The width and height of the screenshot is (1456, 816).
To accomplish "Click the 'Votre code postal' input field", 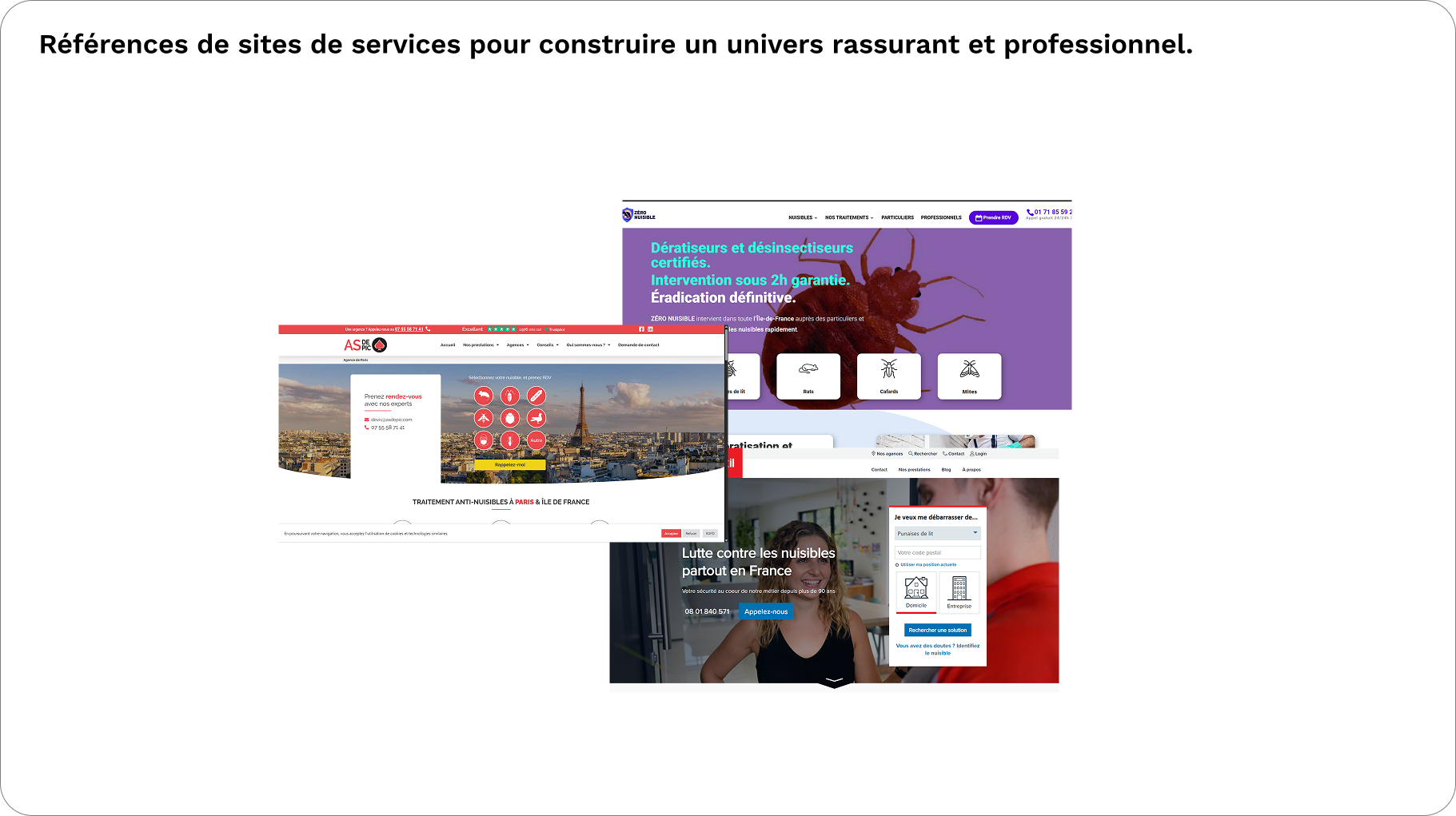I will click(937, 552).
